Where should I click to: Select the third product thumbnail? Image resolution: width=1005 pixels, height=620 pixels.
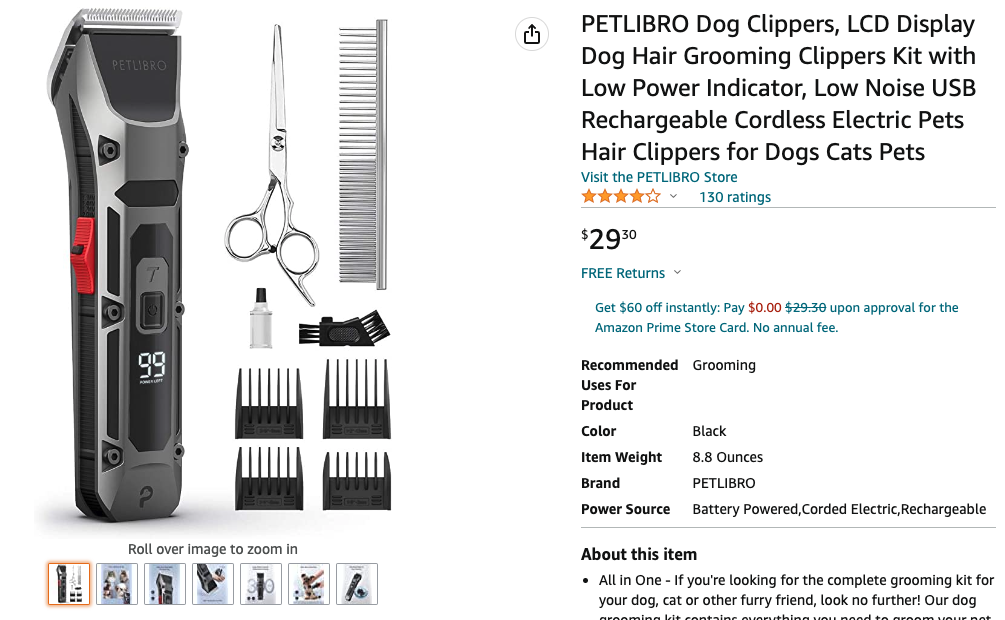(164, 583)
